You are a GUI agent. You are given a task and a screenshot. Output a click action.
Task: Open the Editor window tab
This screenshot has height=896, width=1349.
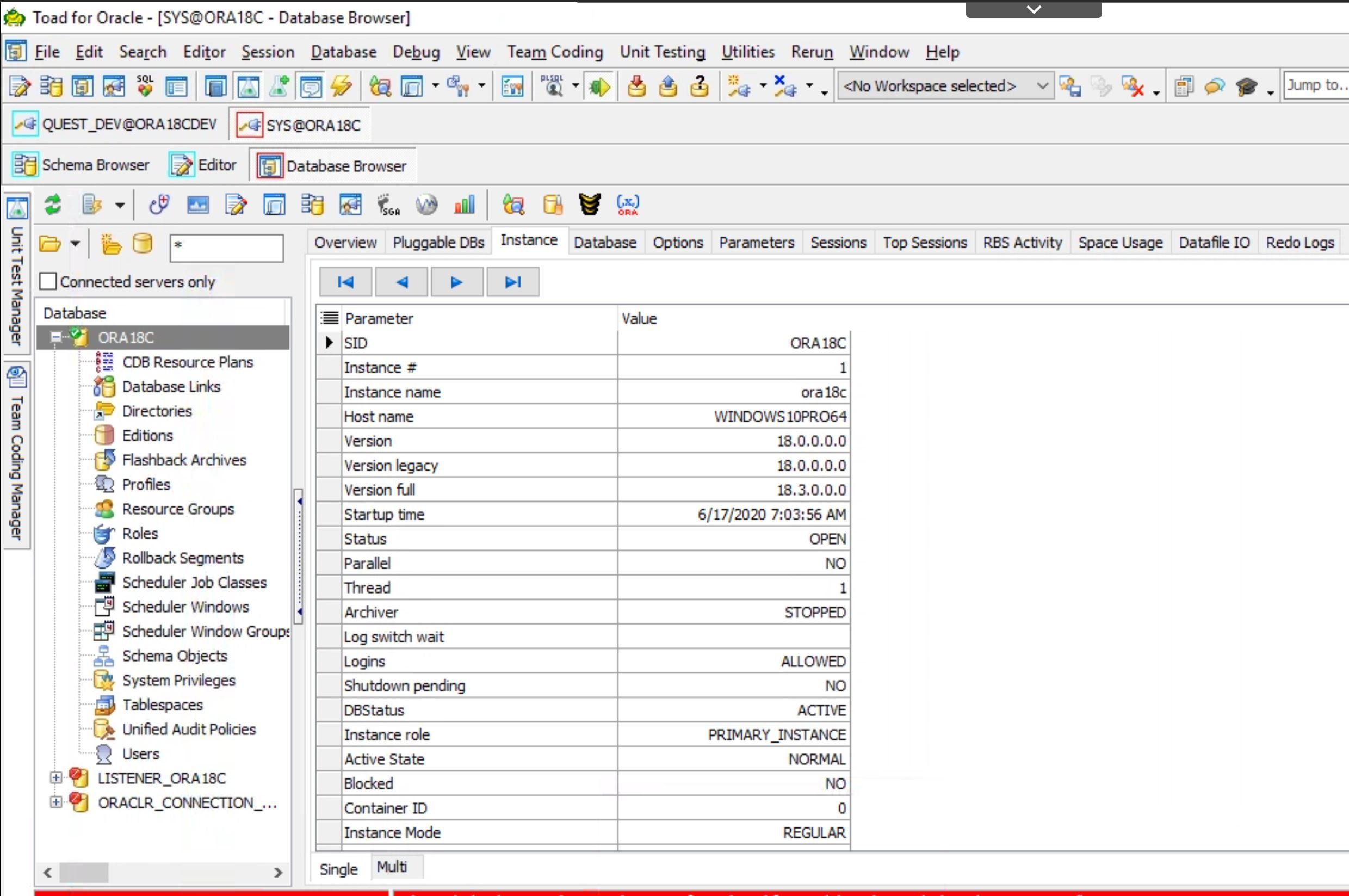tap(203, 165)
